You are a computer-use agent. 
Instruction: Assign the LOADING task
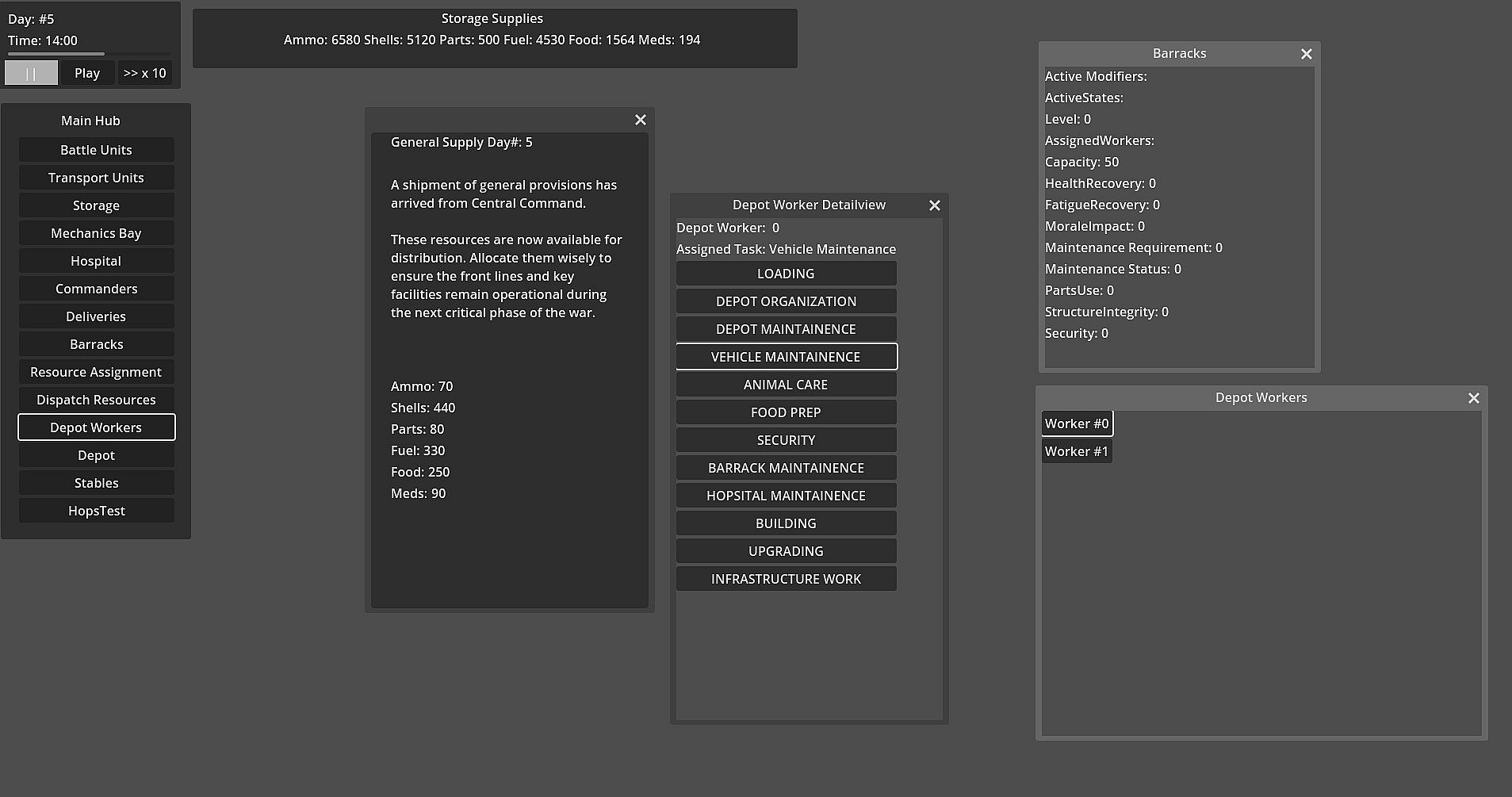coord(786,274)
